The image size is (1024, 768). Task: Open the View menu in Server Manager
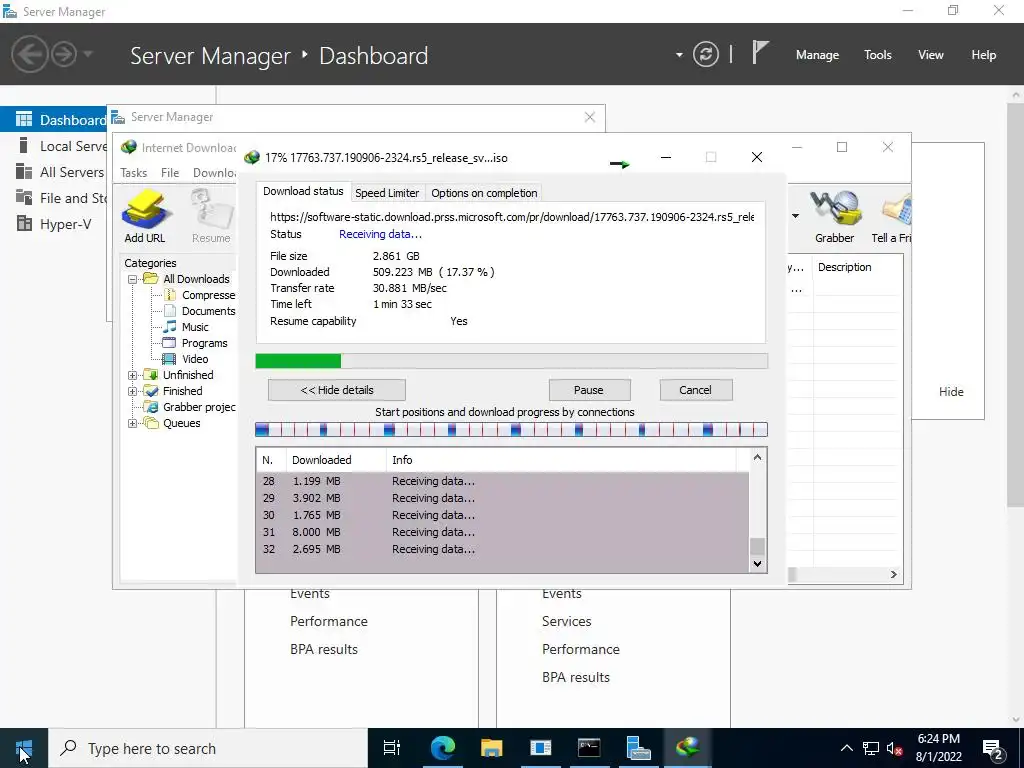[931, 55]
